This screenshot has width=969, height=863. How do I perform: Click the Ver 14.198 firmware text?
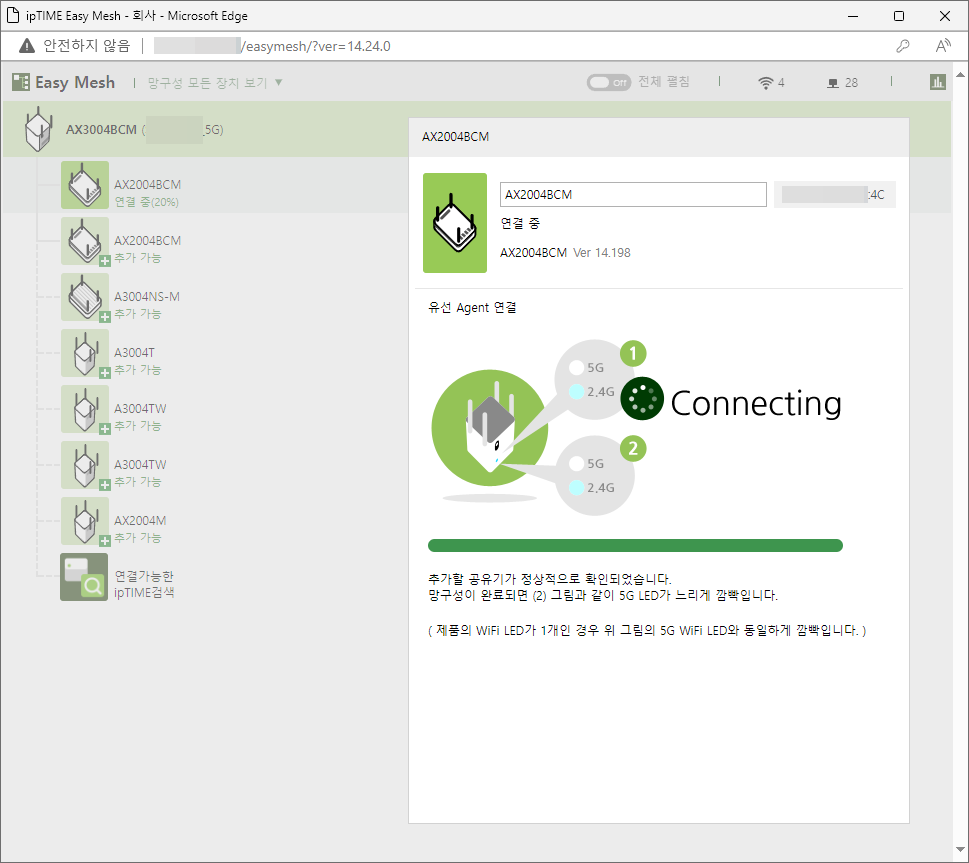tap(602, 253)
